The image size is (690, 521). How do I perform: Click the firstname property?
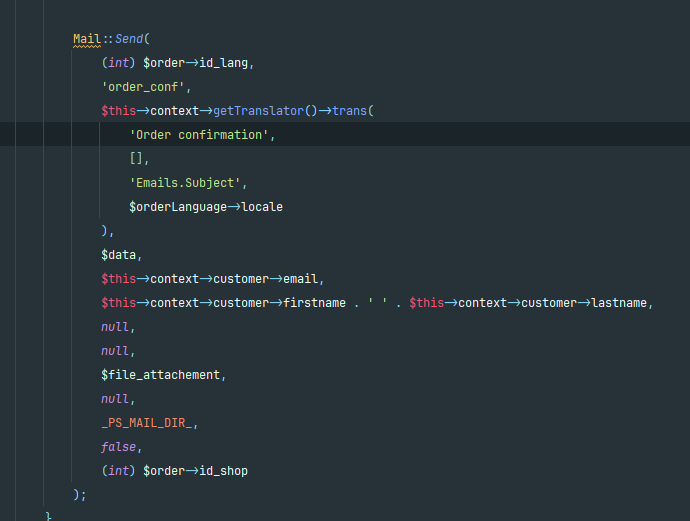pos(314,303)
